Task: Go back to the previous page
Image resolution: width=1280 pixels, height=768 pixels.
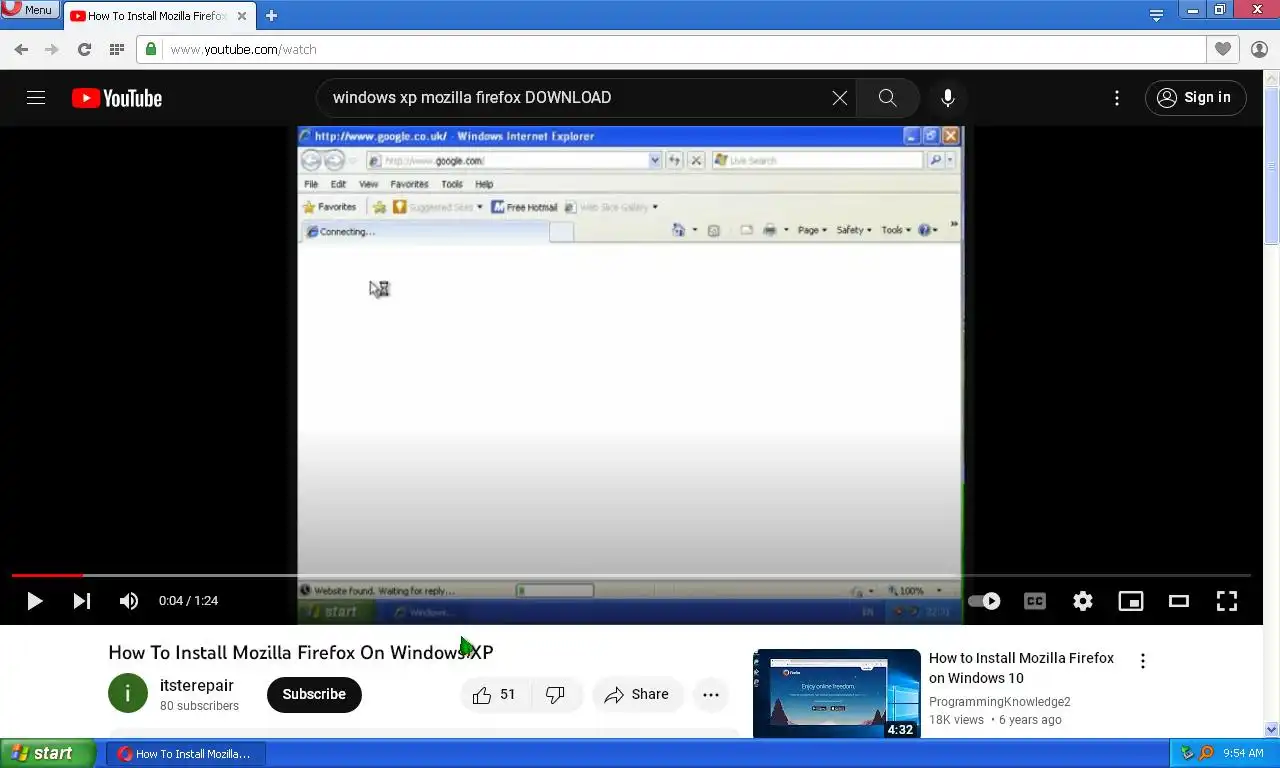Action: click(21, 49)
